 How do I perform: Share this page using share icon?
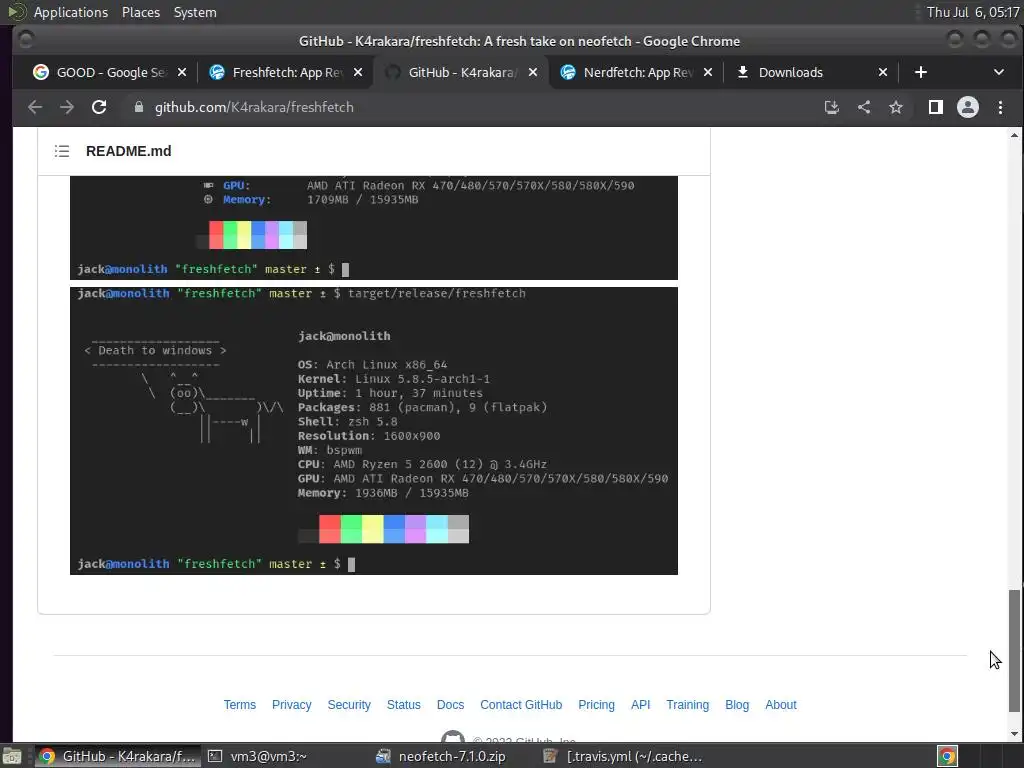(x=863, y=107)
